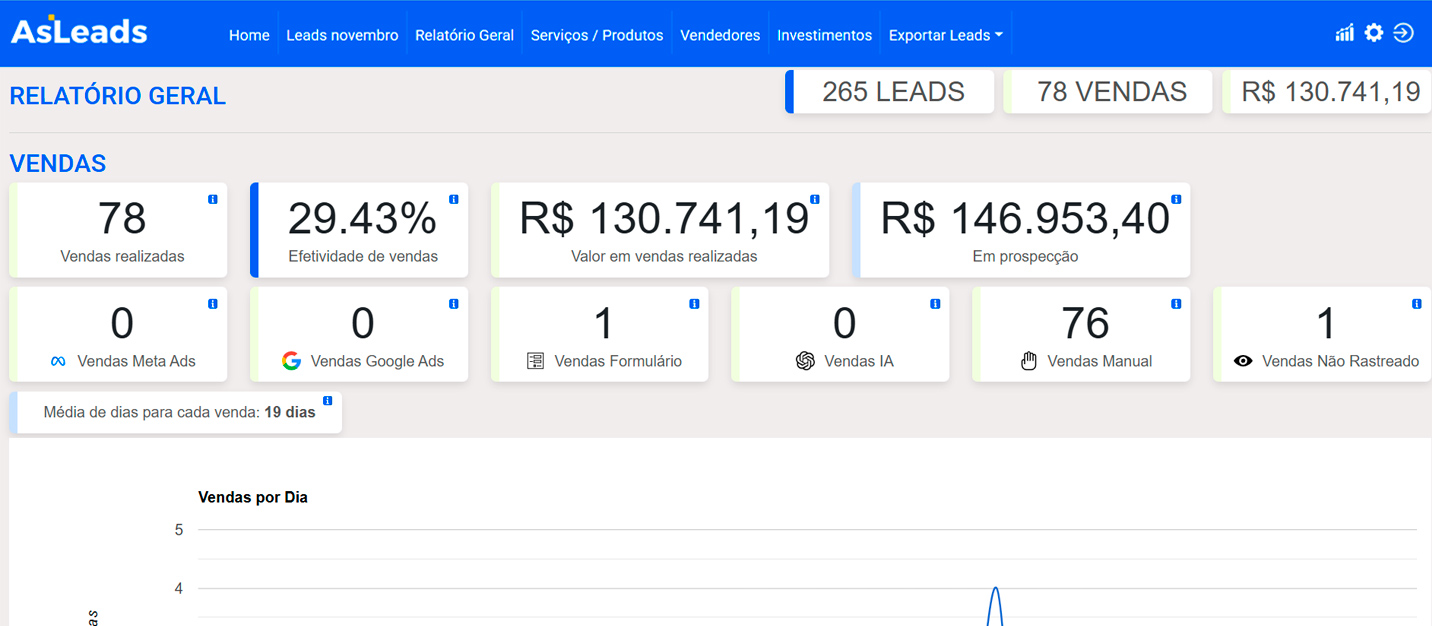
Task: Click the form icon in Vendas Formulário
Action: (x=535, y=361)
